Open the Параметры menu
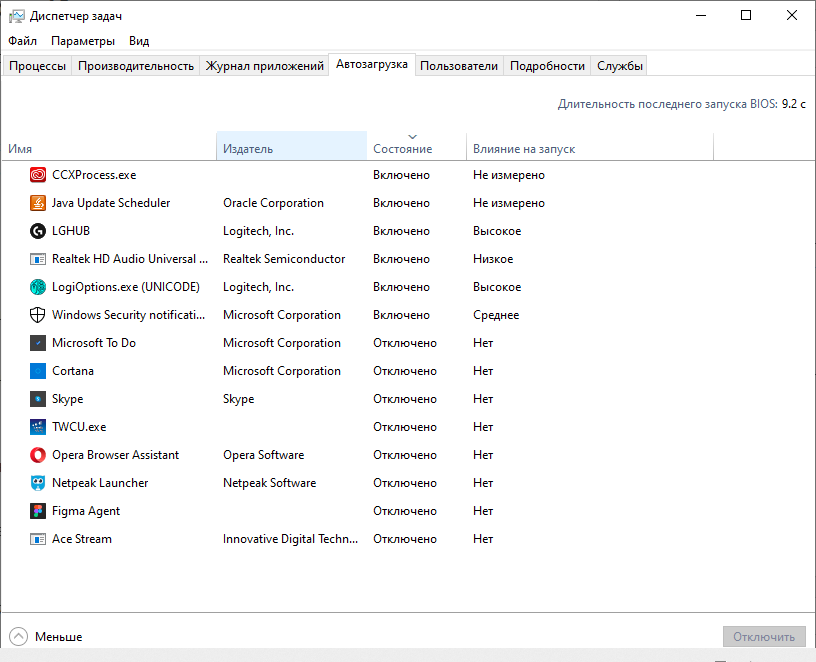Screen dimensions: 816x662 (x=83, y=41)
